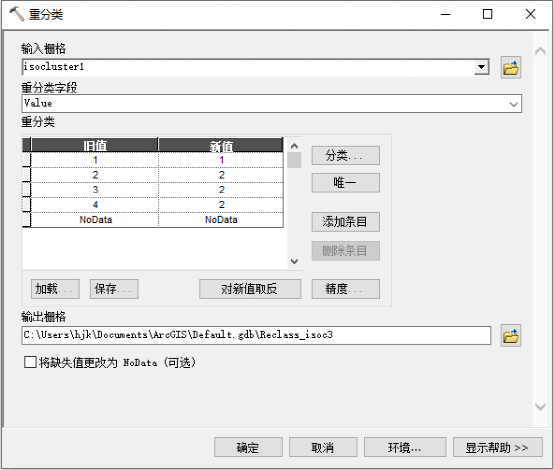Click the 精度... precision button

coord(346,289)
